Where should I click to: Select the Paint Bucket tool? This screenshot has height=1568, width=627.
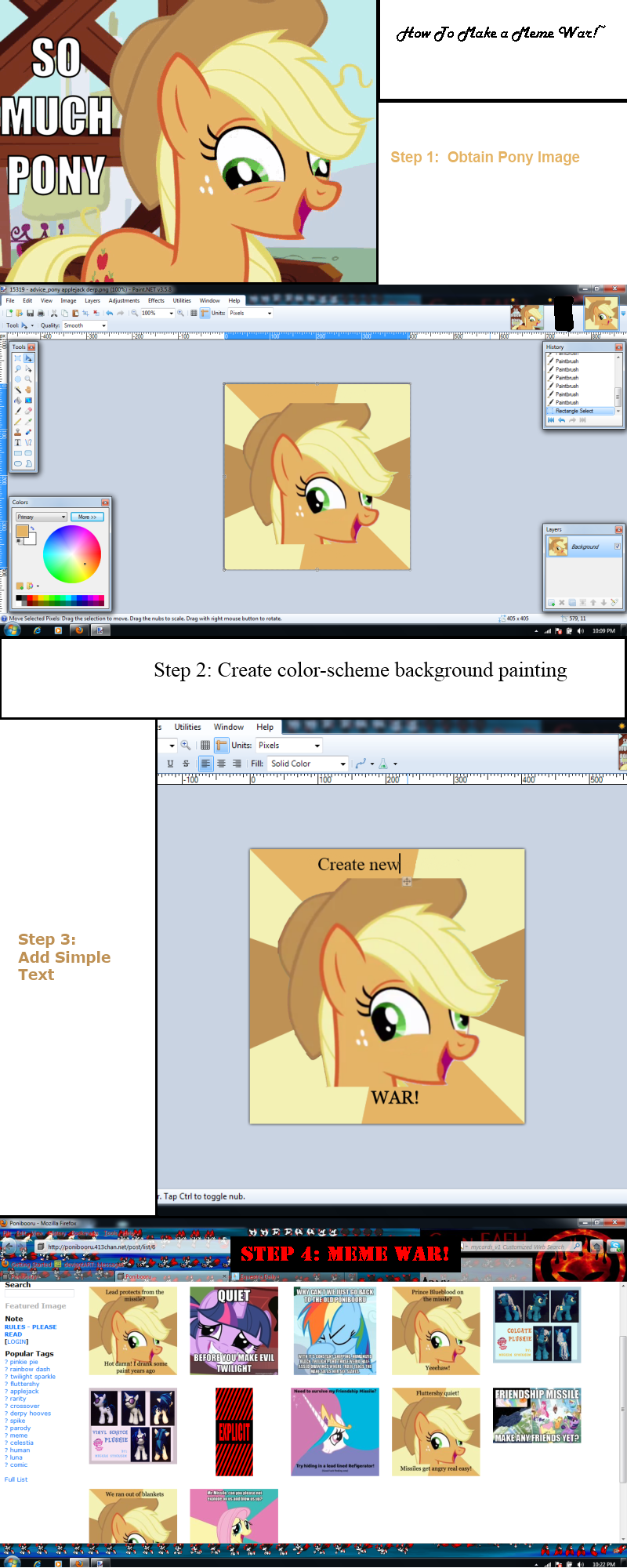pyautogui.click(x=18, y=400)
